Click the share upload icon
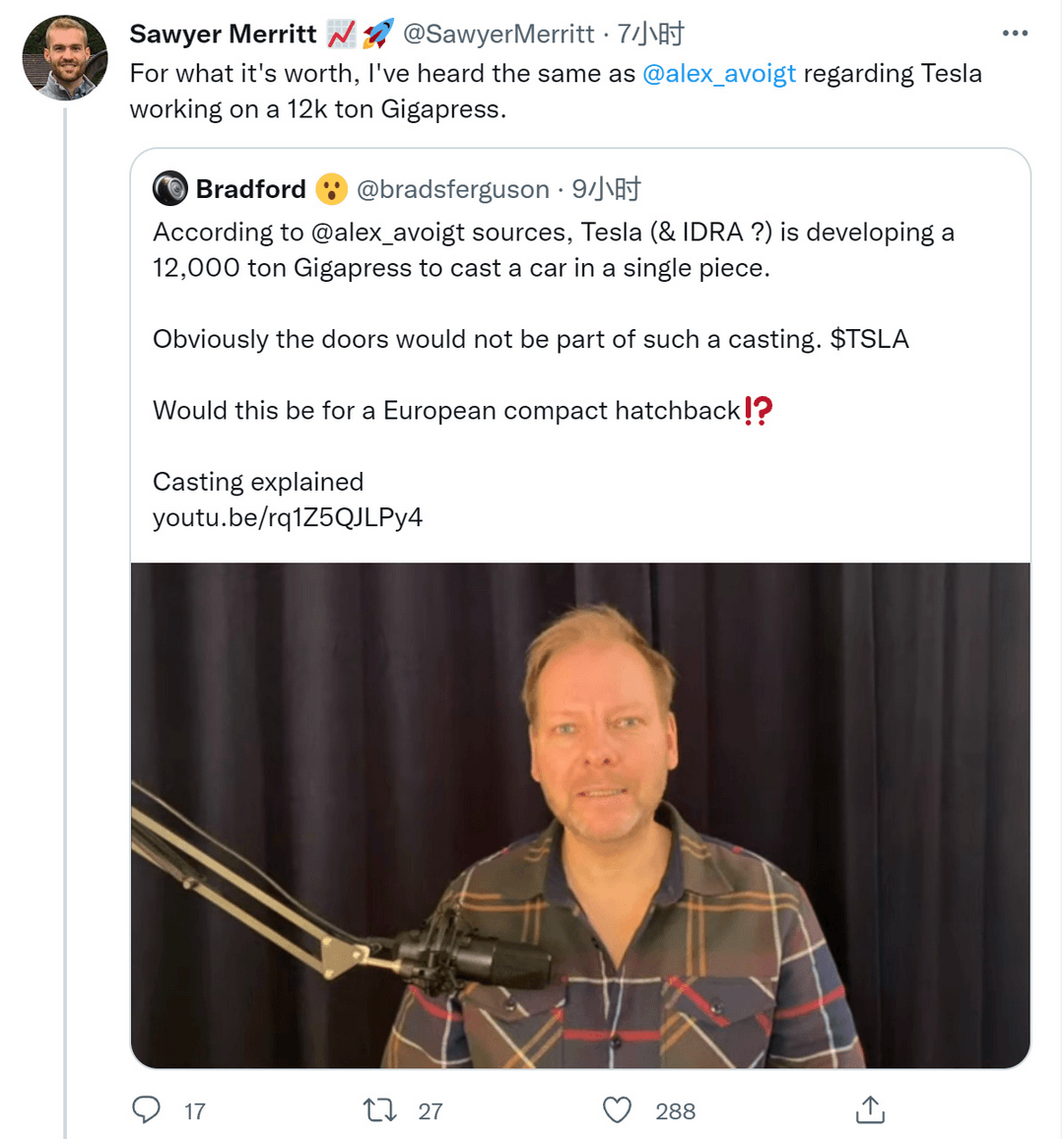The height and width of the screenshot is (1139, 1064). click(x=870, y=1109)
